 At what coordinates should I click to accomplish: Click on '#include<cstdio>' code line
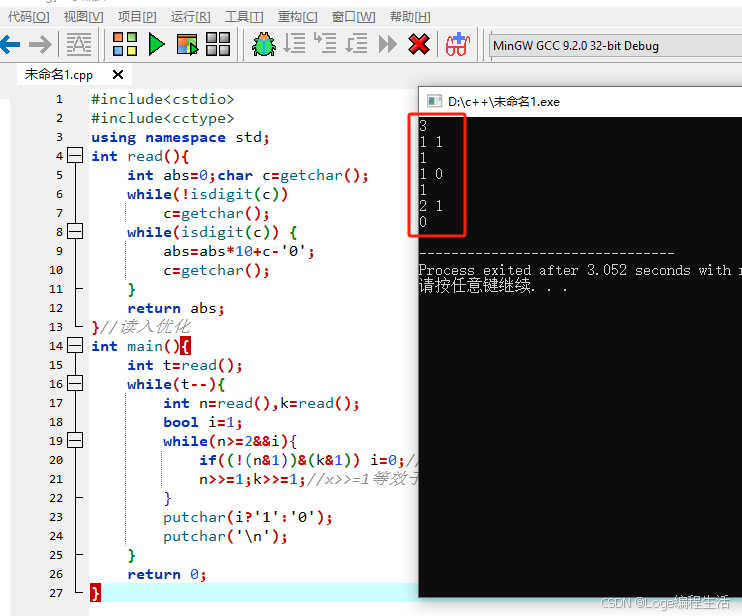(x=163, y=99)
